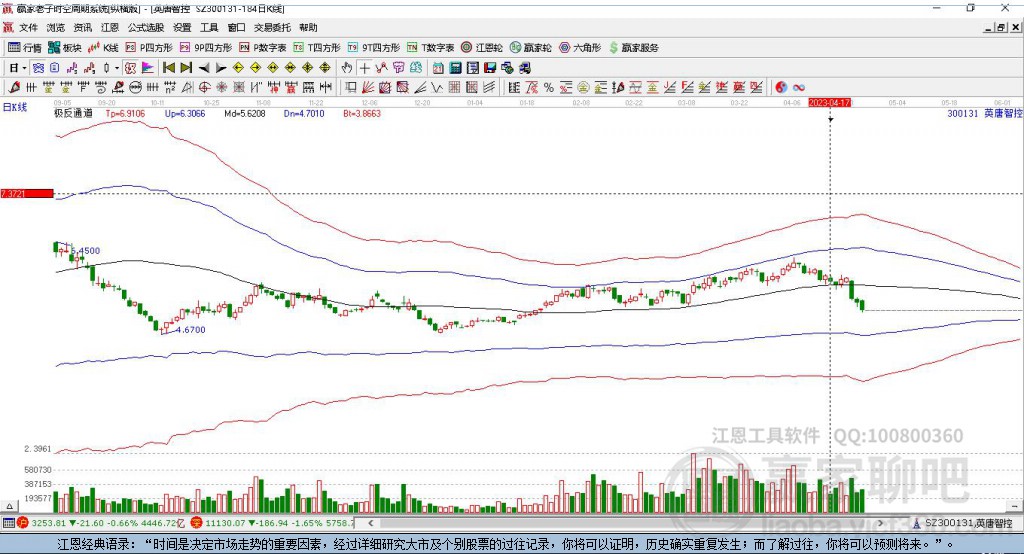Open 赢家服务 service link
Viewport: 1024px width, 554px height.
coord(633,48)
